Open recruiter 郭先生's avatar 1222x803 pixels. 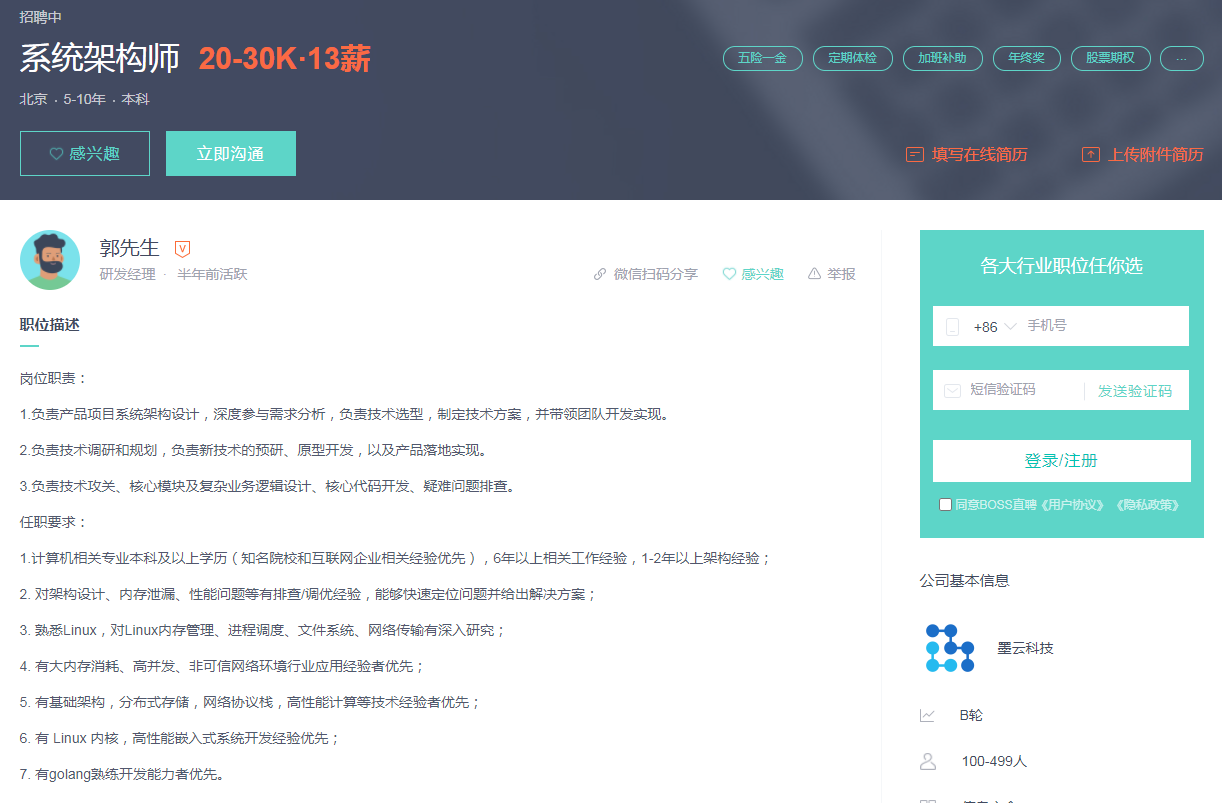click(50, 260)
